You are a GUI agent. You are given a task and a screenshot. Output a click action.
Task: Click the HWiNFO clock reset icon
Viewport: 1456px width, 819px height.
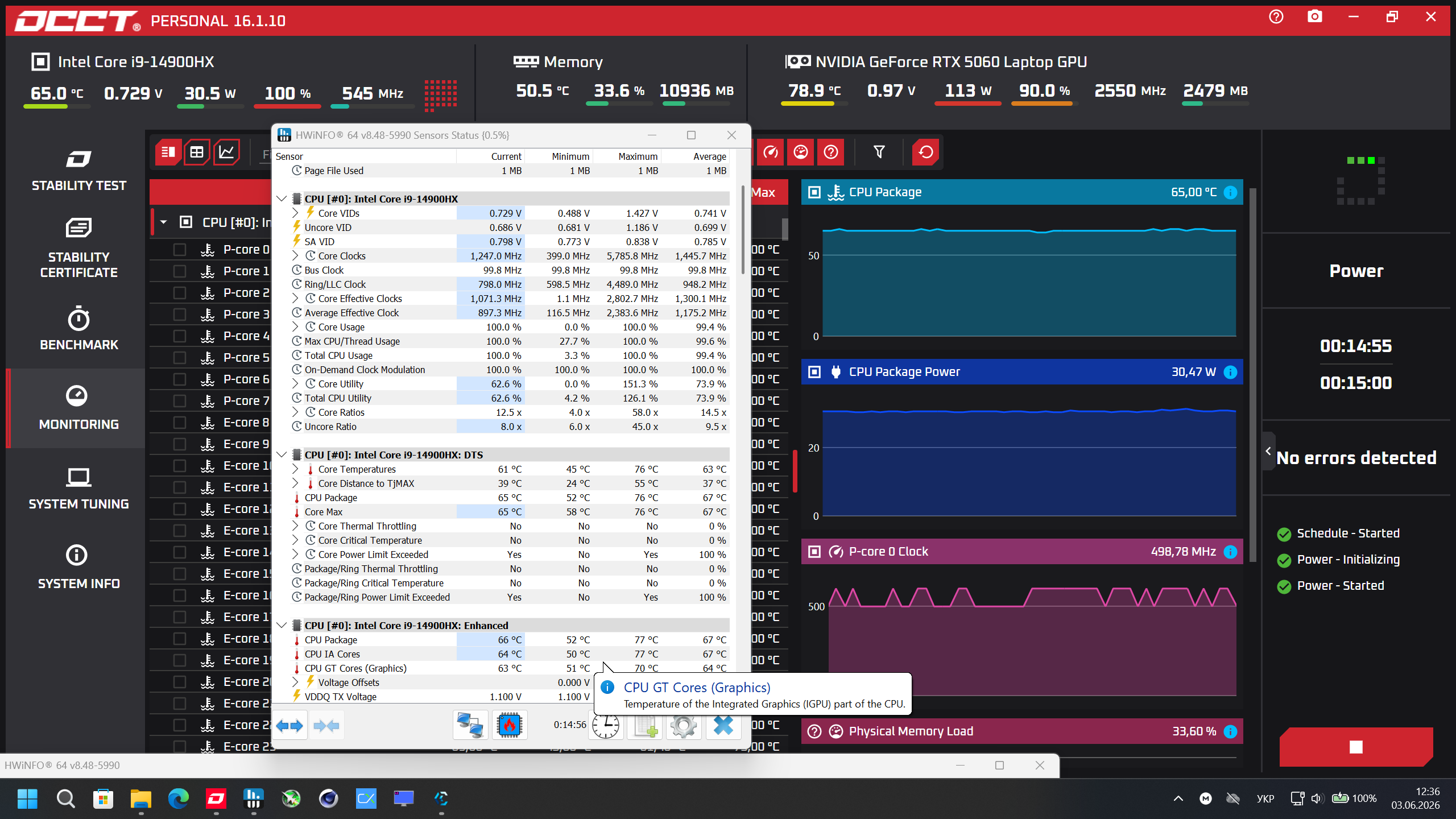(606, 725)
